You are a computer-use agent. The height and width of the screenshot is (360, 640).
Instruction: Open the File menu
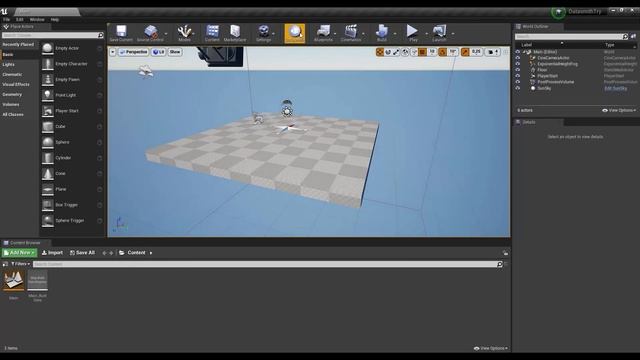(x=7, y=20)
